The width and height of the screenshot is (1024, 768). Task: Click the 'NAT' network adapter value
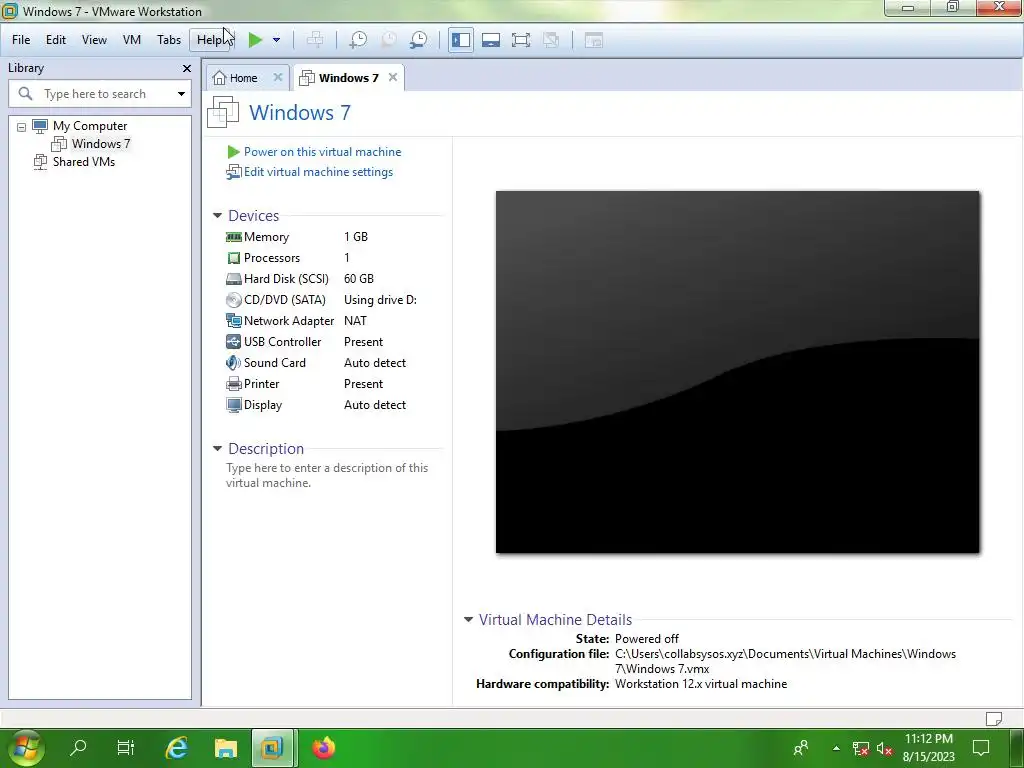pyautogui.click(x=355, y=321)
